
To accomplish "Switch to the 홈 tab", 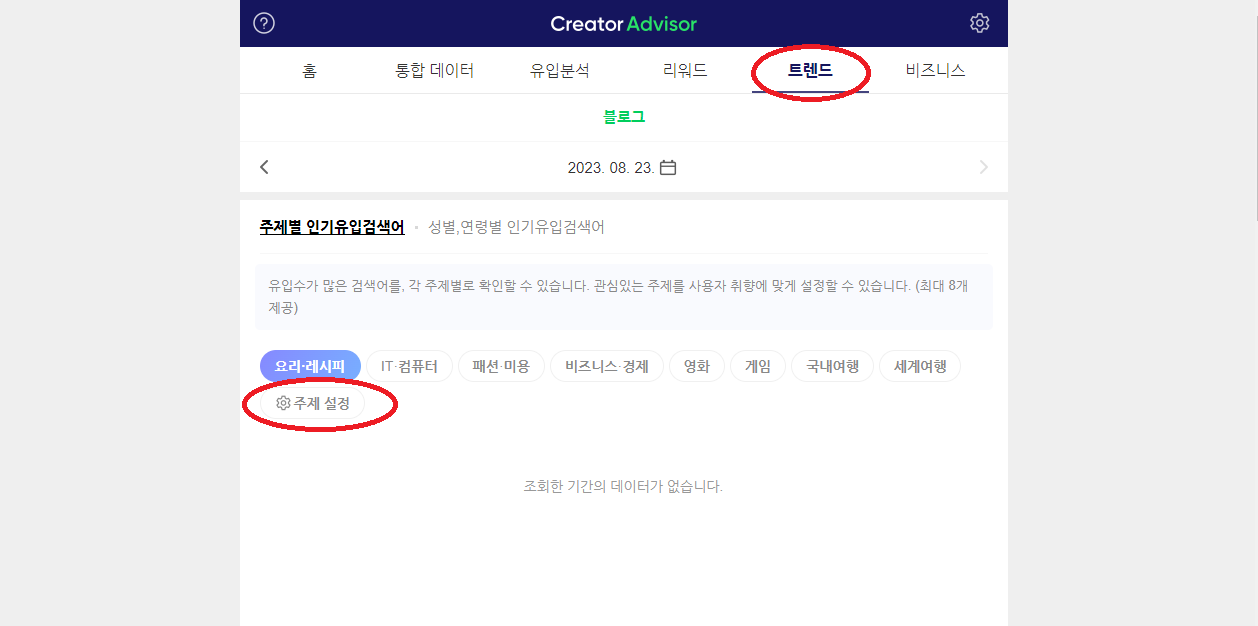I will (309, 71).
